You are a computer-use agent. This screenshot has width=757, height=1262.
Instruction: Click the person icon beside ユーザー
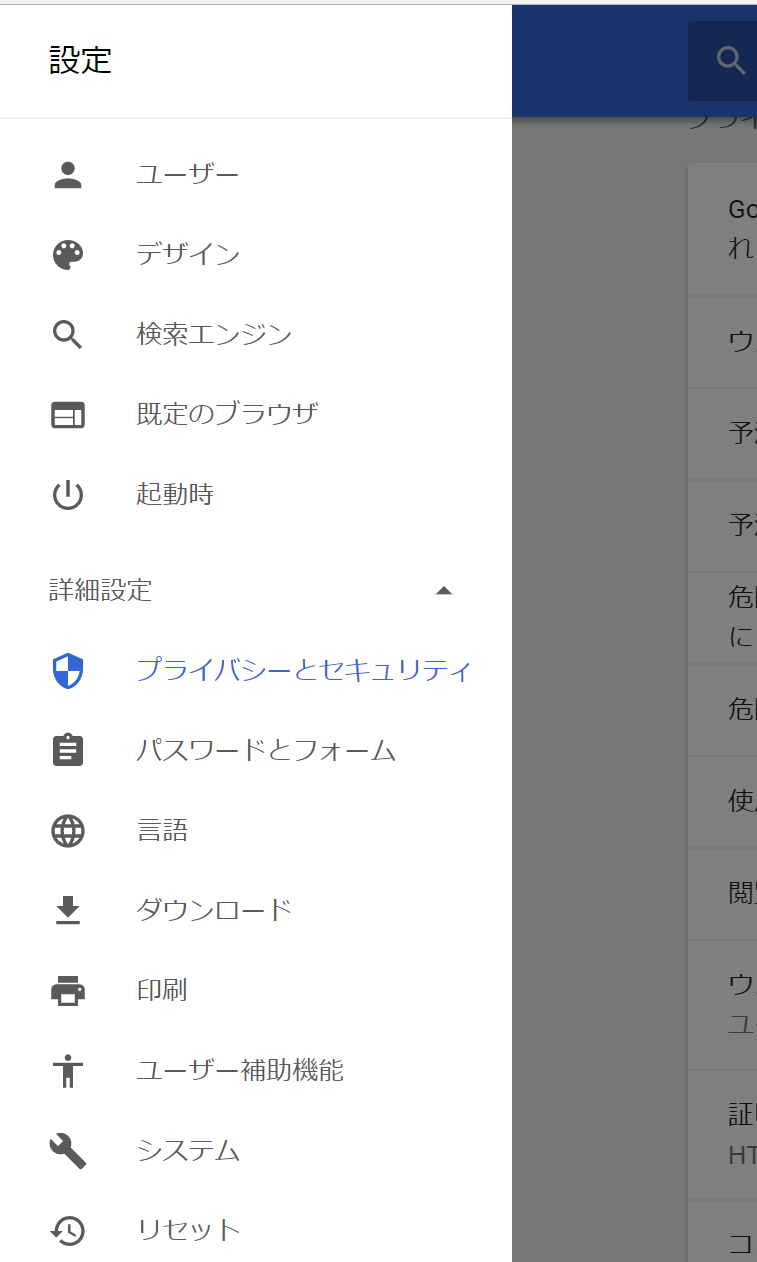coord(68,175)
